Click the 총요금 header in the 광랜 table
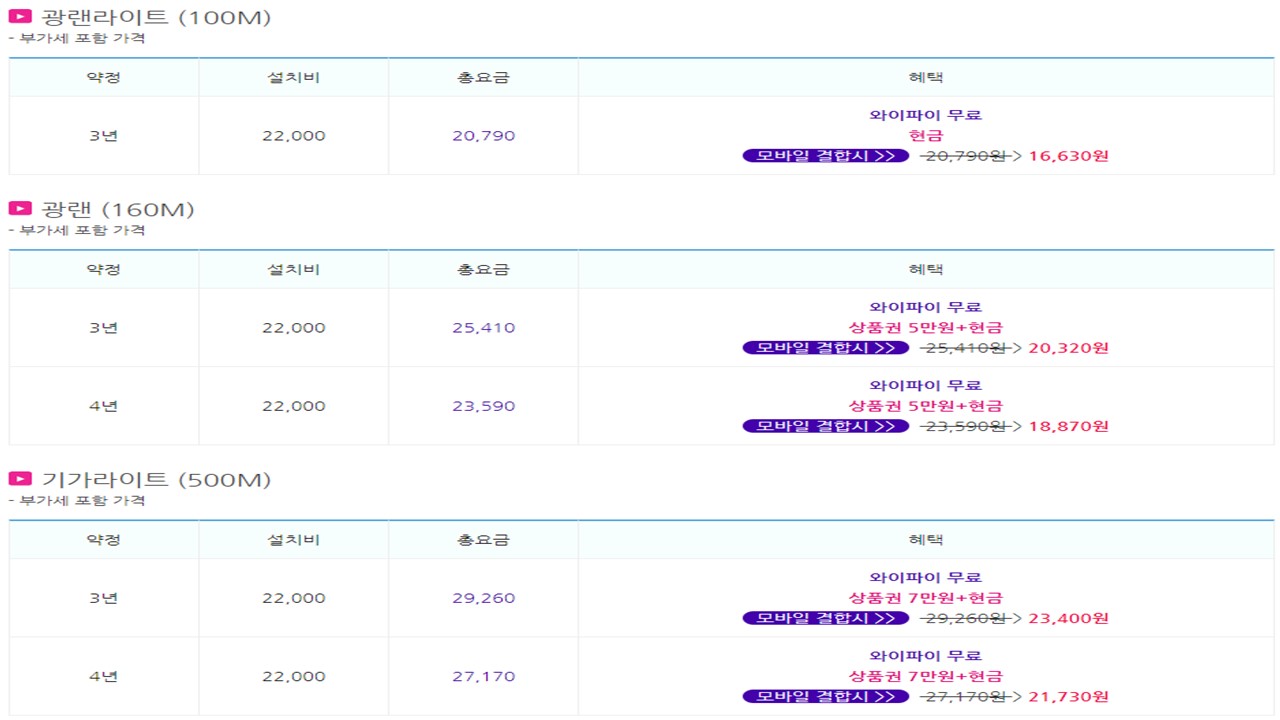This screenshot has height=720, width=1280. [484, 269]
